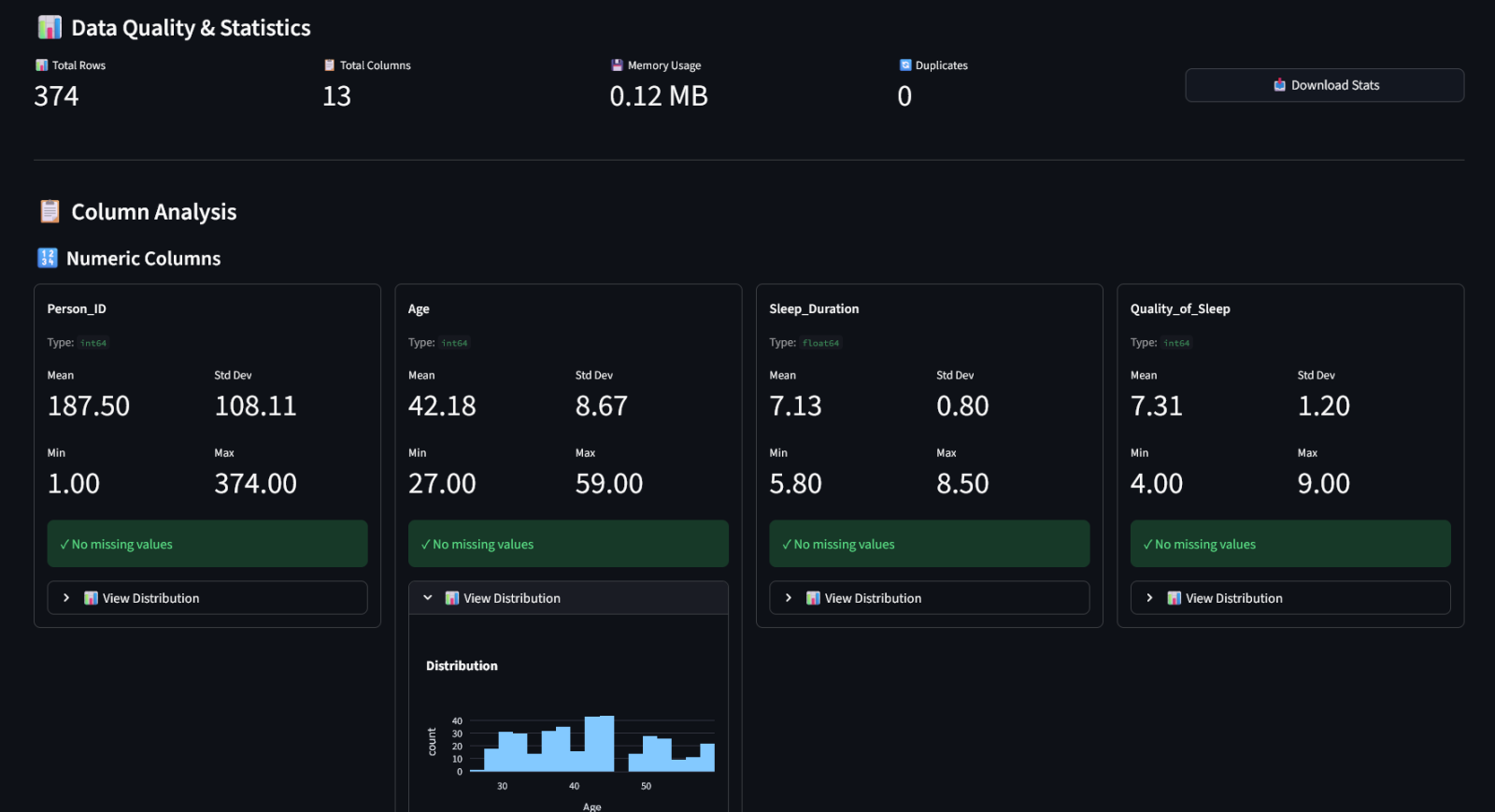
Task: Click the Sleep_Duration column title
Action: (x=814, y=308)
